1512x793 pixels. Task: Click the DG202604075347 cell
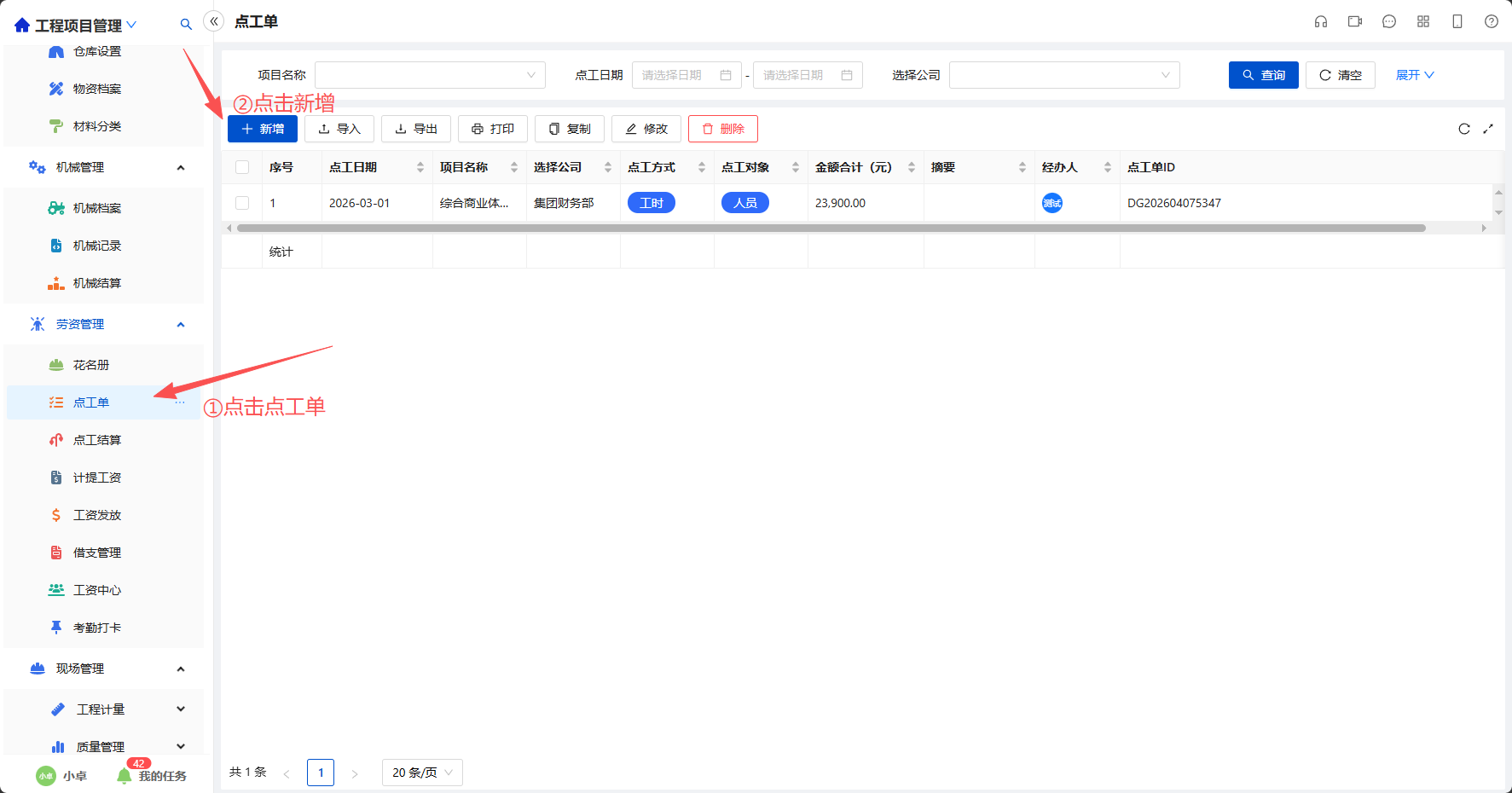pos(1174,203)
